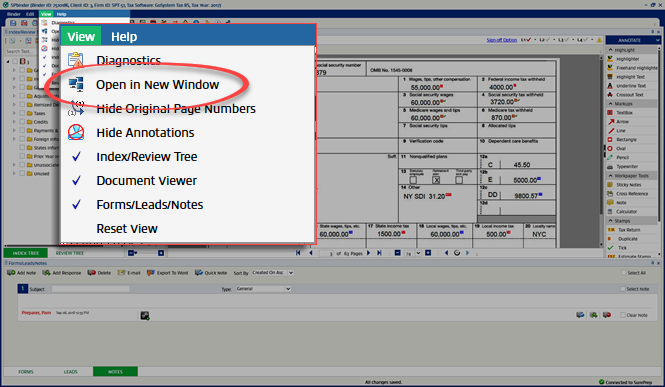Expand the Taxes folder in index tree
This screenshot has width=665, height=387.
click(14, 113)
